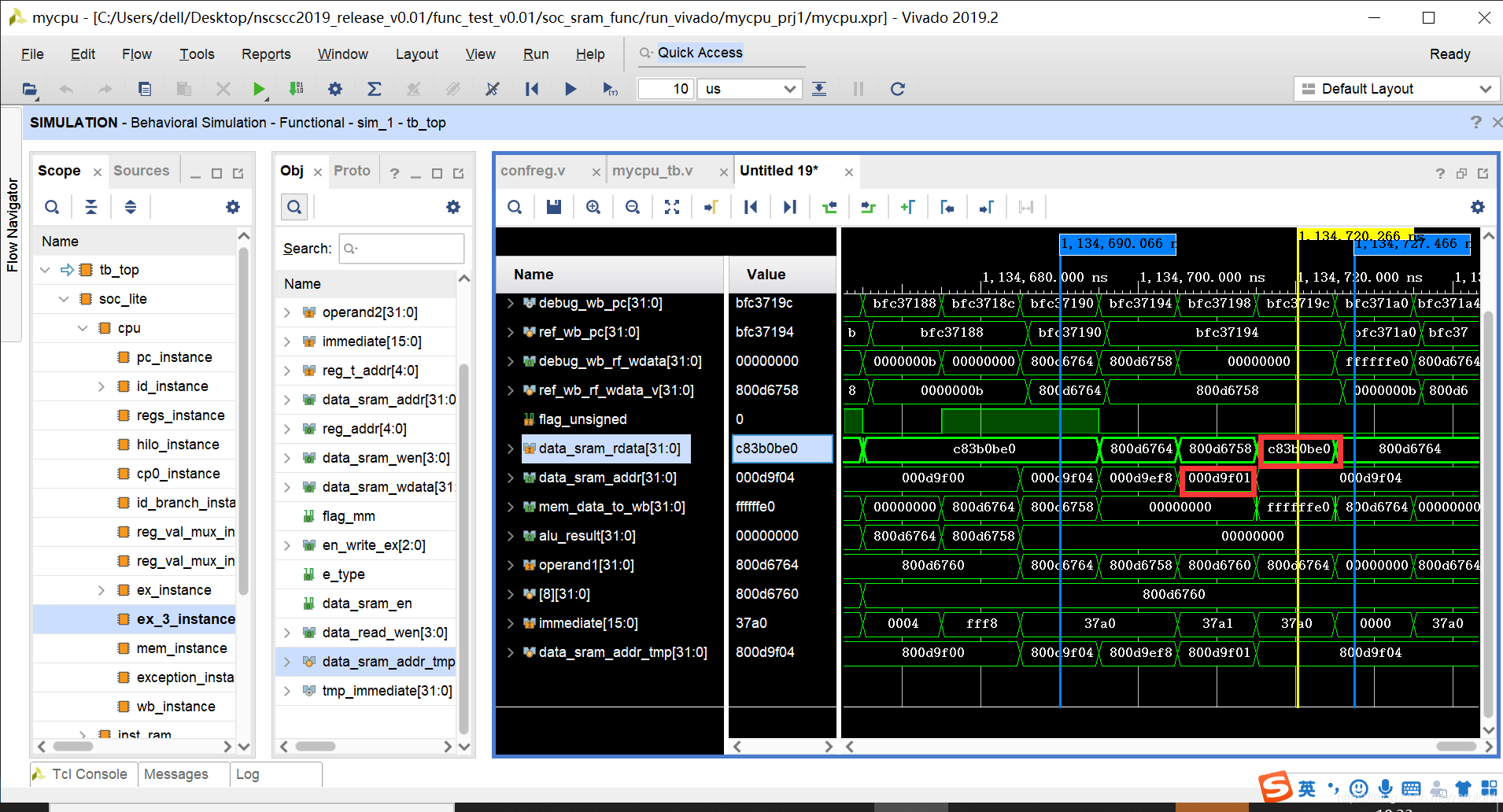
Task: Open the Tools menu
Action: 197,54
